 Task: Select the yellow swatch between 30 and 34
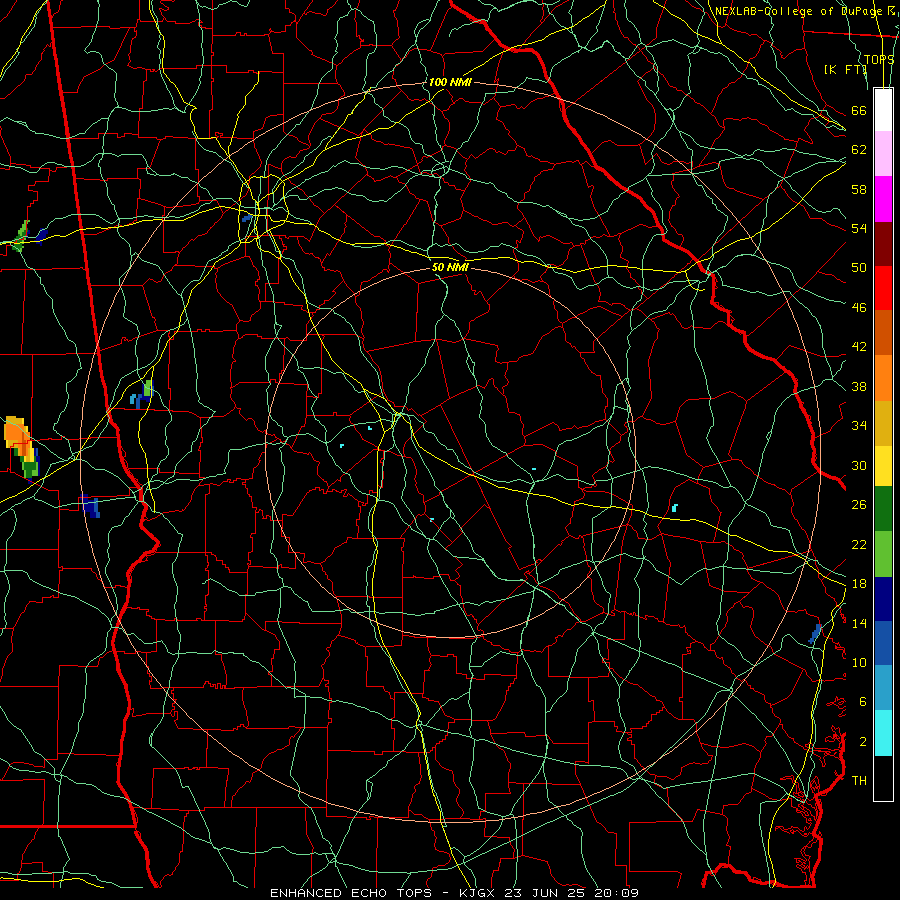[x=883, y=465]
